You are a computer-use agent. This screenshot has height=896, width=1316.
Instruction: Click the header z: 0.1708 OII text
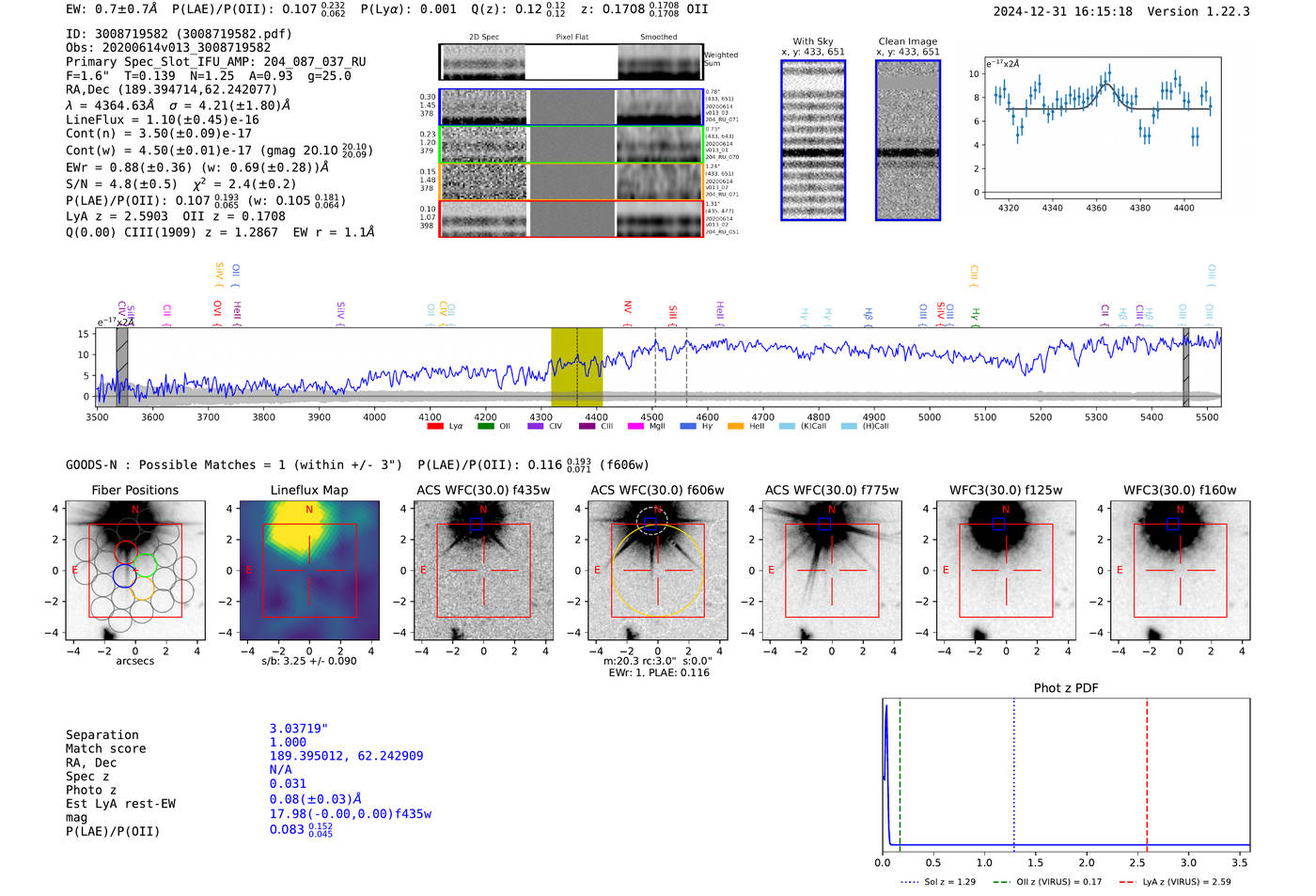pyautogui.click(x=644, y=8)
